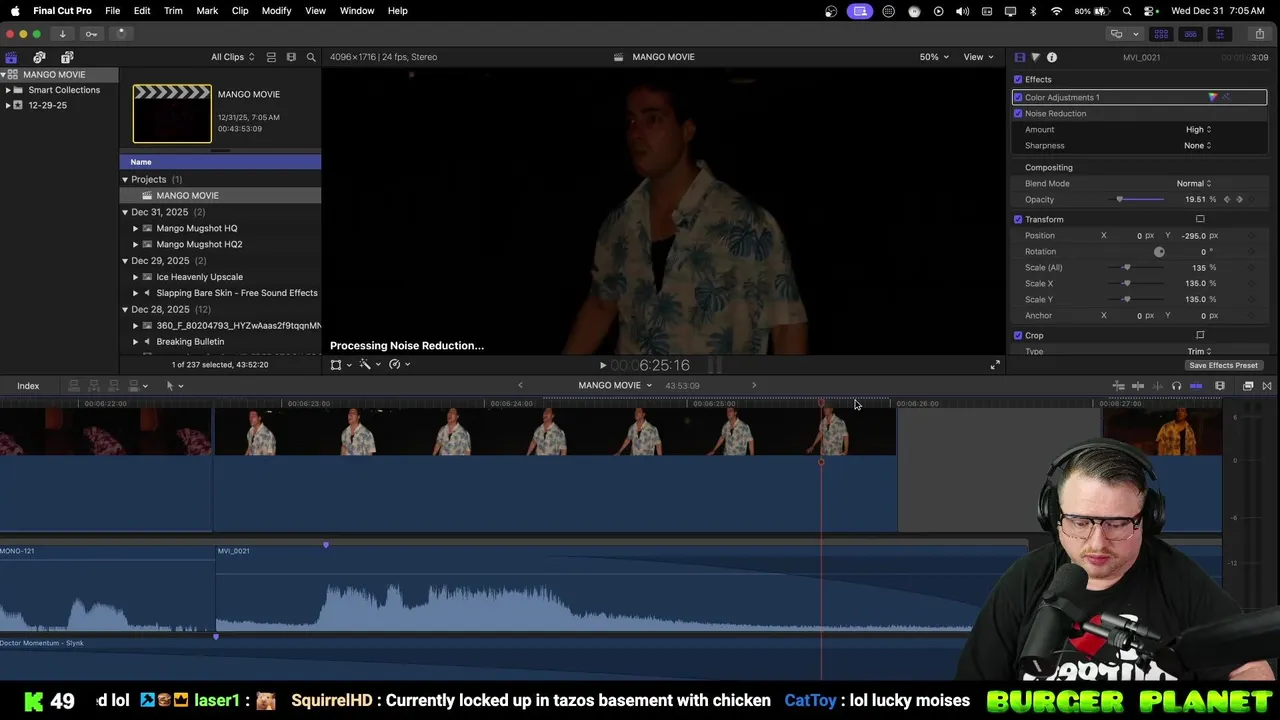Adjust the Scale X slider
This screenshot has width=1280, height=720.
(1135, 283)
